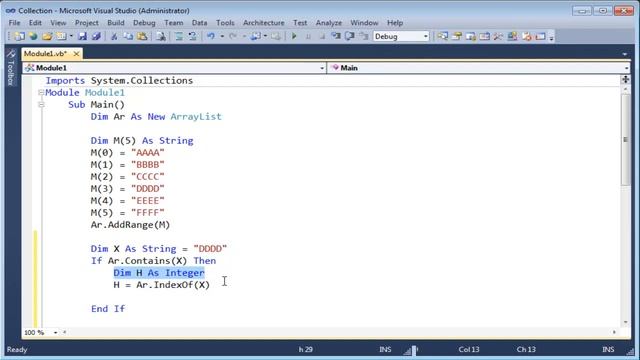
Task: Cut selection with the scissors icon
Action: [114, 36]
